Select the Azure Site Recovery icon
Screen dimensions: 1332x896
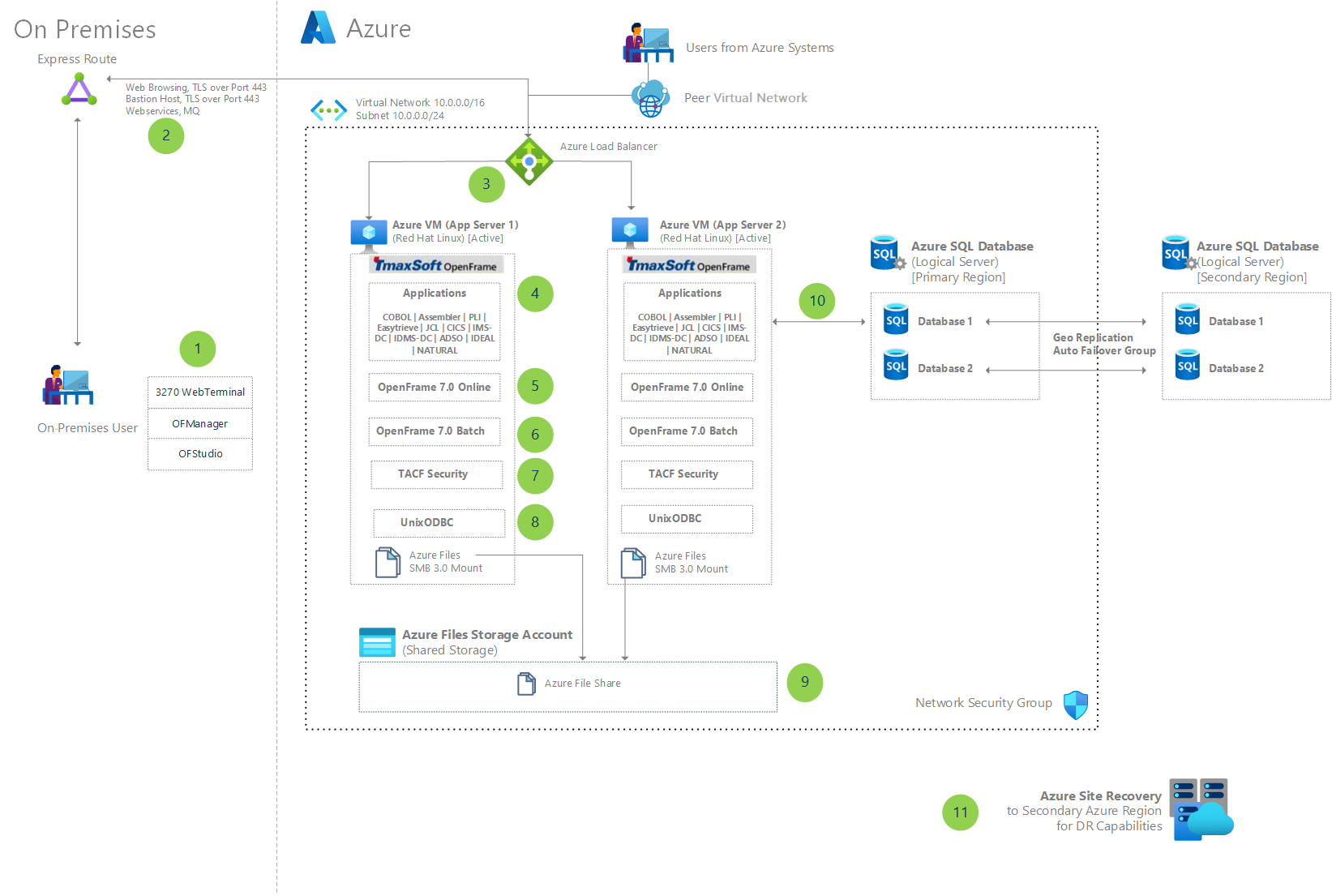tap(1201, 809)
